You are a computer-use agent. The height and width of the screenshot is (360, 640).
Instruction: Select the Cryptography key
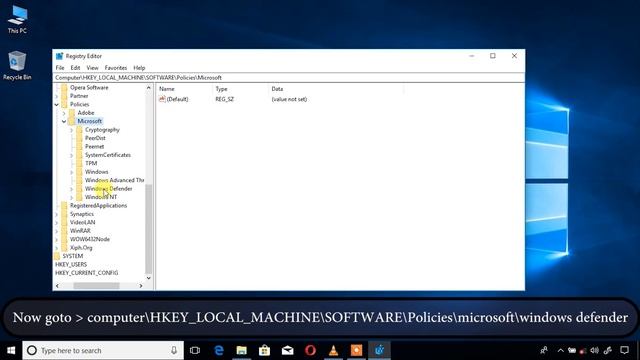coord(102,130)
